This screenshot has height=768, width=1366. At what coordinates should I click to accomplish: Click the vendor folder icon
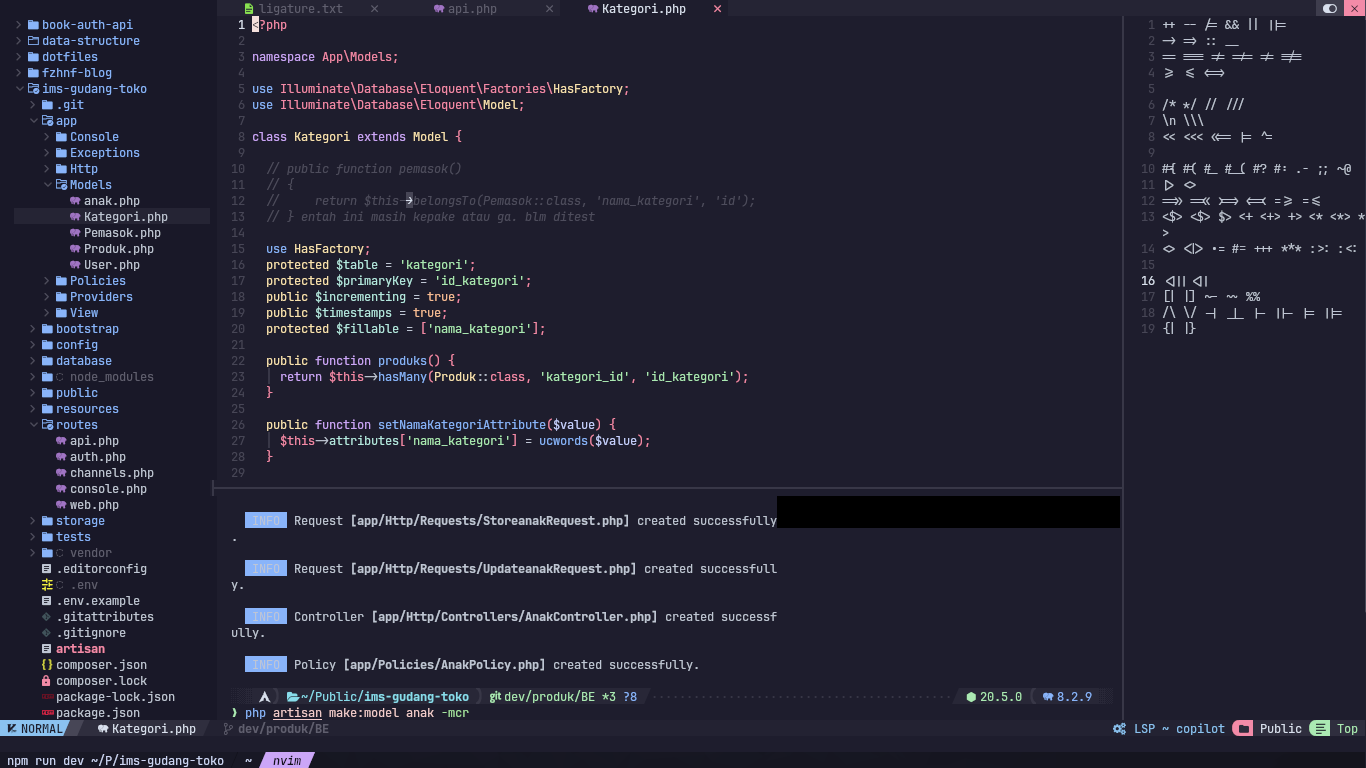[x=47, y=553]
